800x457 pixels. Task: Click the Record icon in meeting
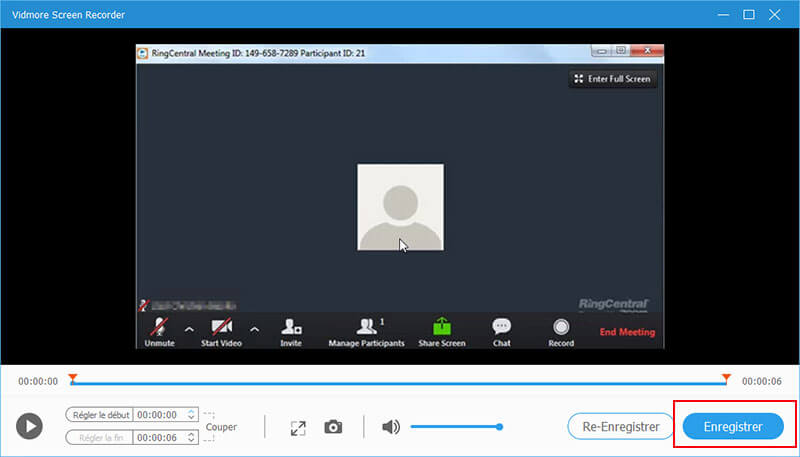click(x=561, y=328)
